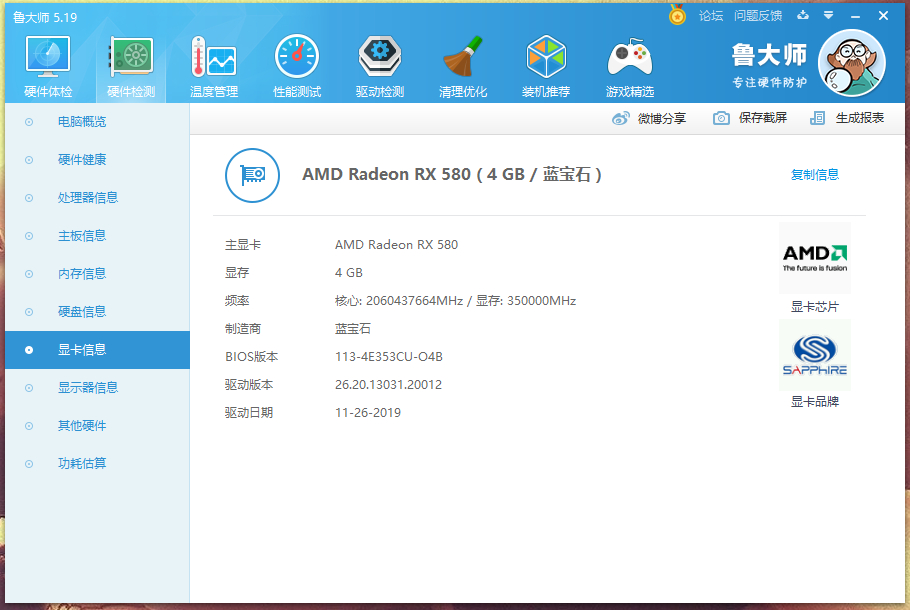The image size is (910, 610).
Task: Click the heading AMD Radeon RX 580 ( 4 GB / 蓝宝石 )
Action: point(452,175)
